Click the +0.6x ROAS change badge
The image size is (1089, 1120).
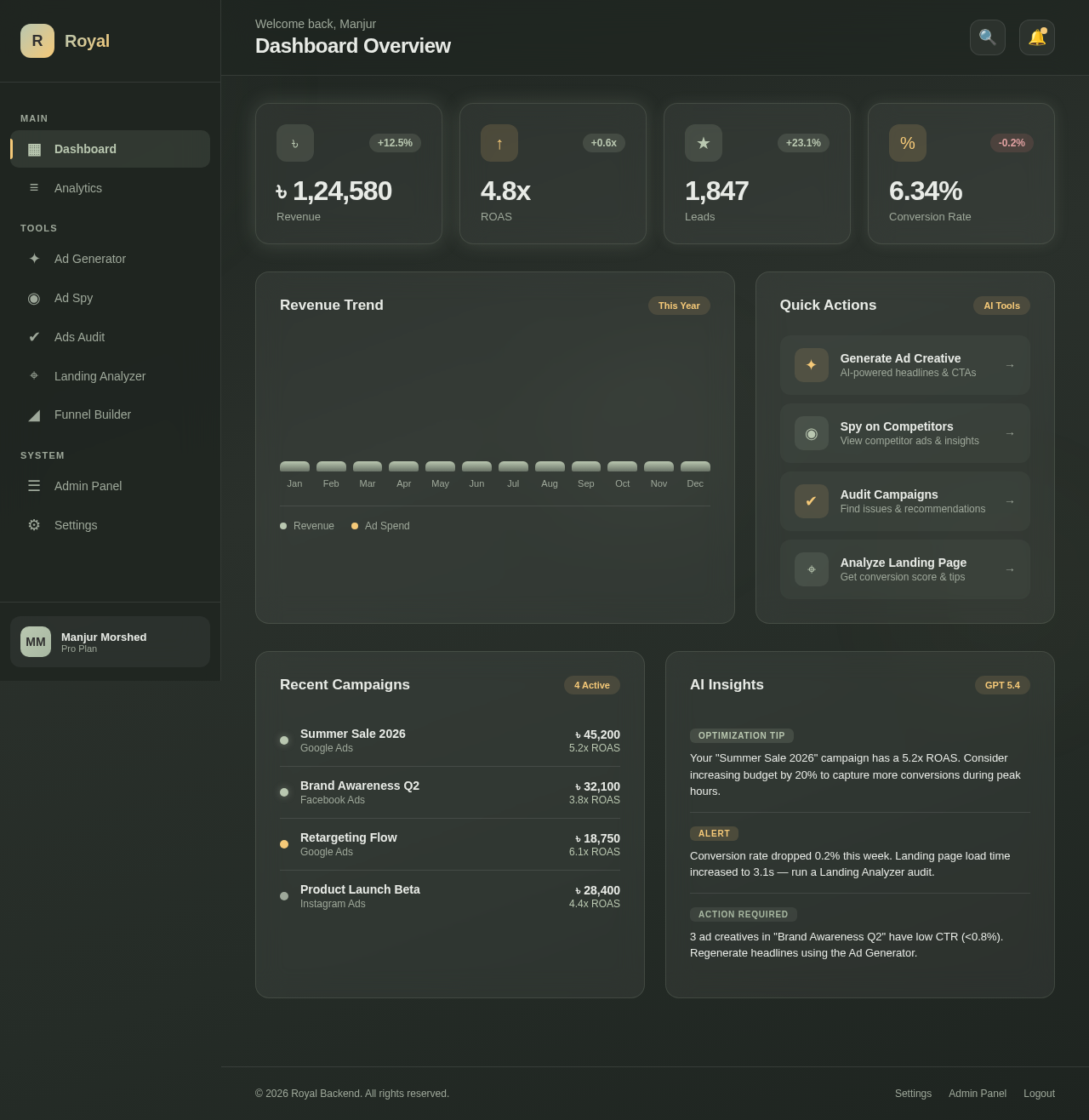604,143
